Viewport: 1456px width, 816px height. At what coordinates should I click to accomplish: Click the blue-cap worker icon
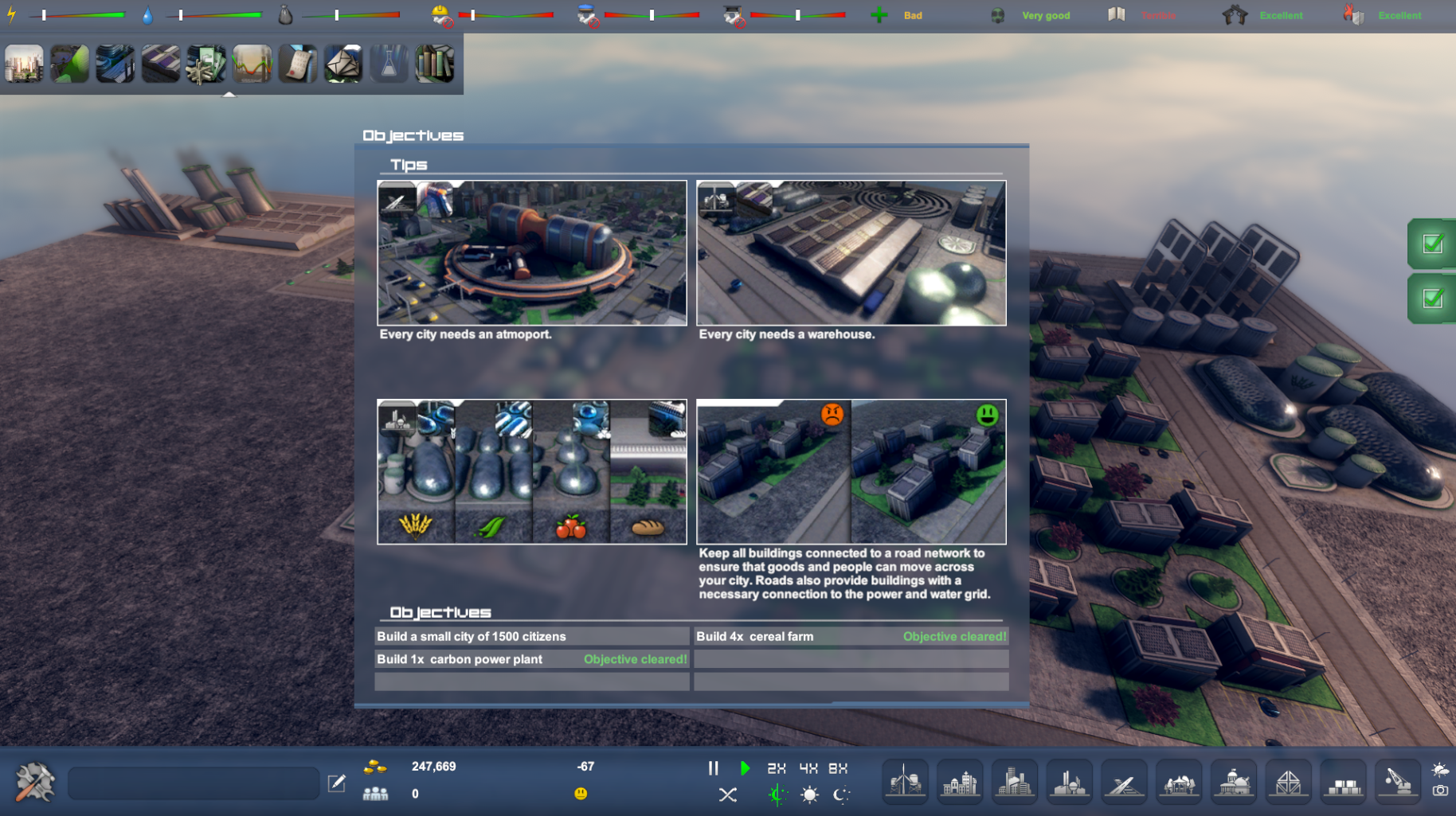click(588, 15)
